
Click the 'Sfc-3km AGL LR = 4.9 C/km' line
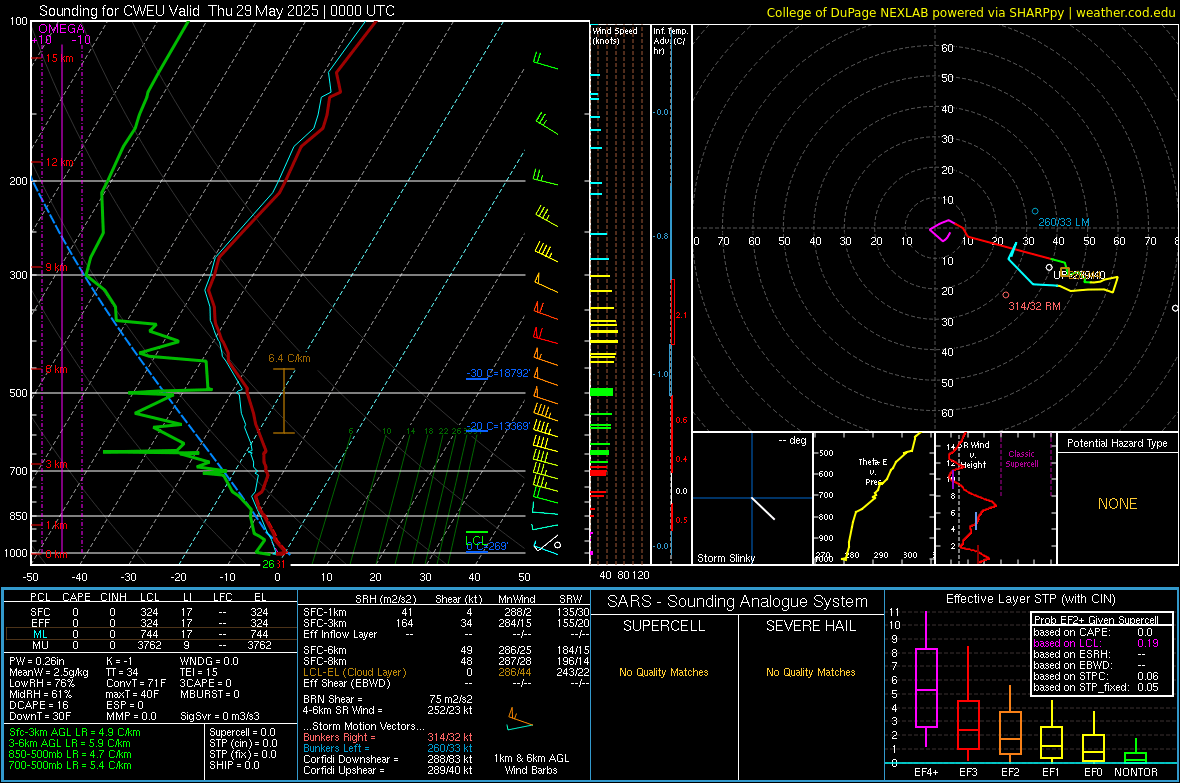click(75, 732)
